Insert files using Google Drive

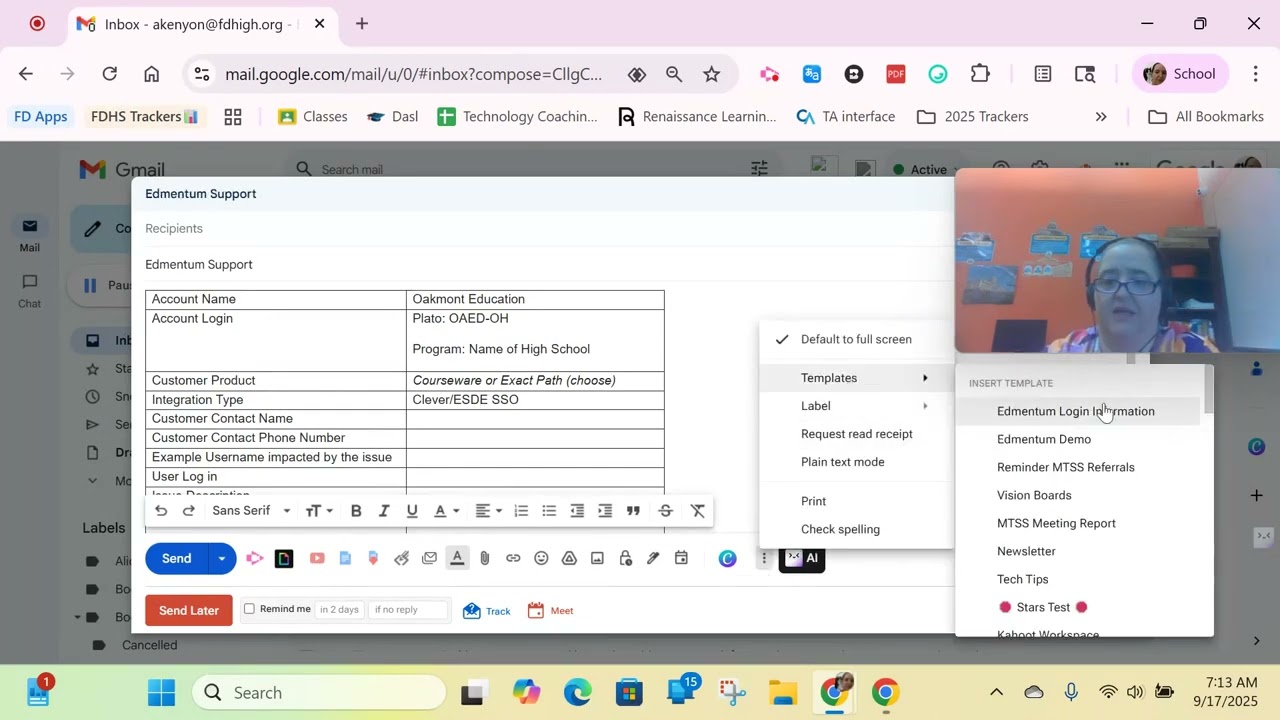click(x=569, y=558)
